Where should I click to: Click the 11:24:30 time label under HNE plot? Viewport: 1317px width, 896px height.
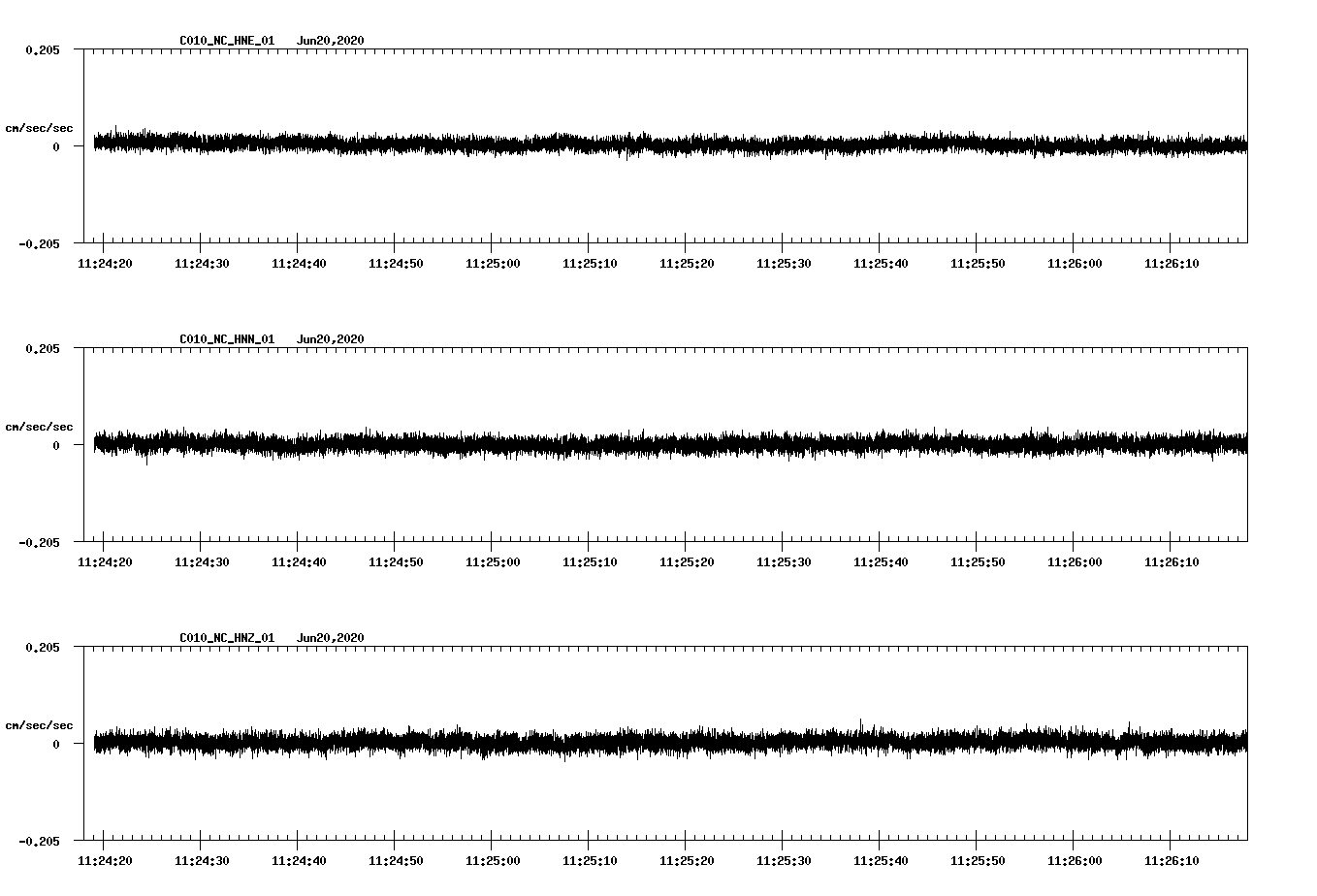tap(202, 264)
